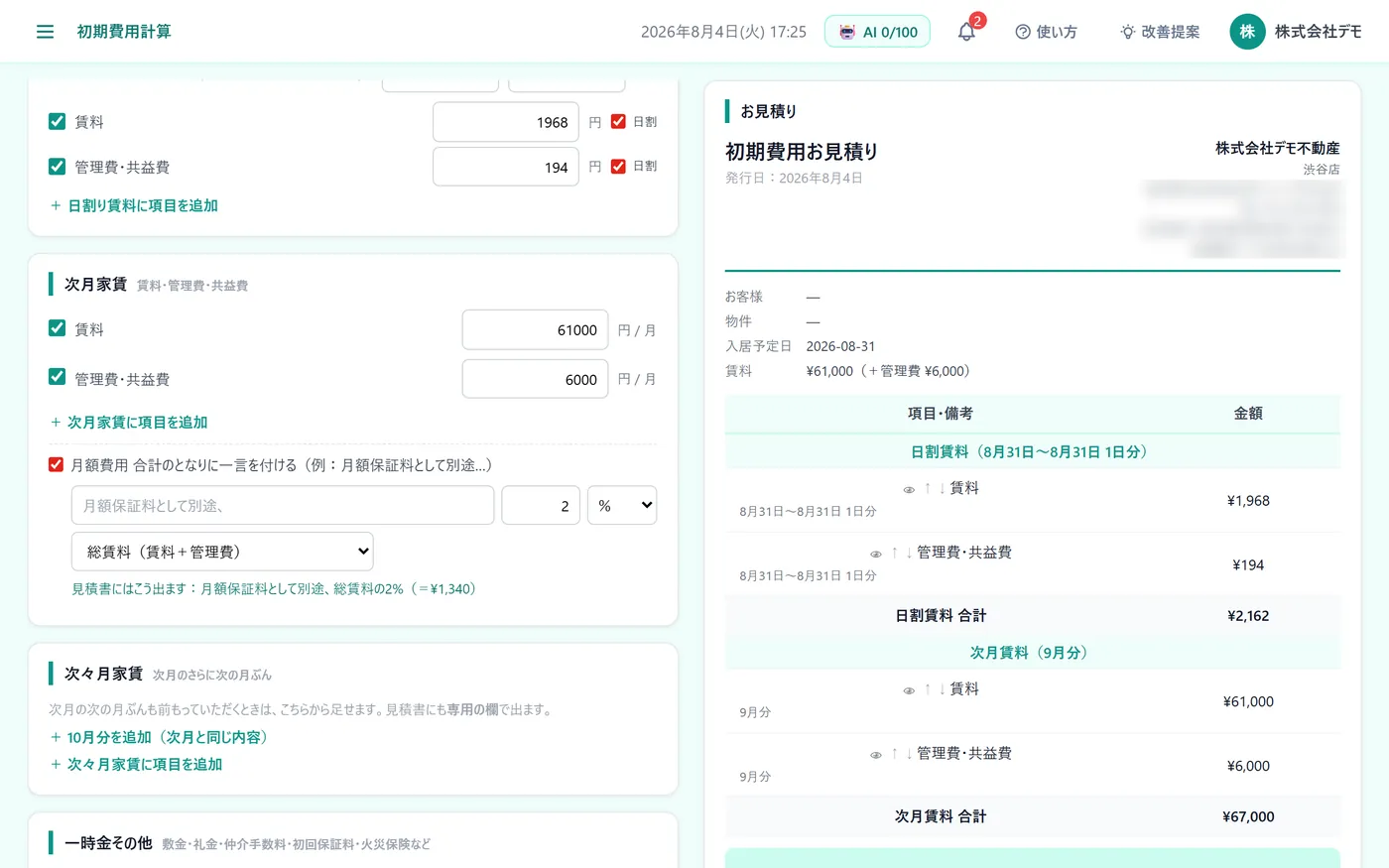Image resolution: width=1389 pixels, height=868 pixels.
Task: Click the 日割り賃料に項目を追加 link
Action: (134, 205)
